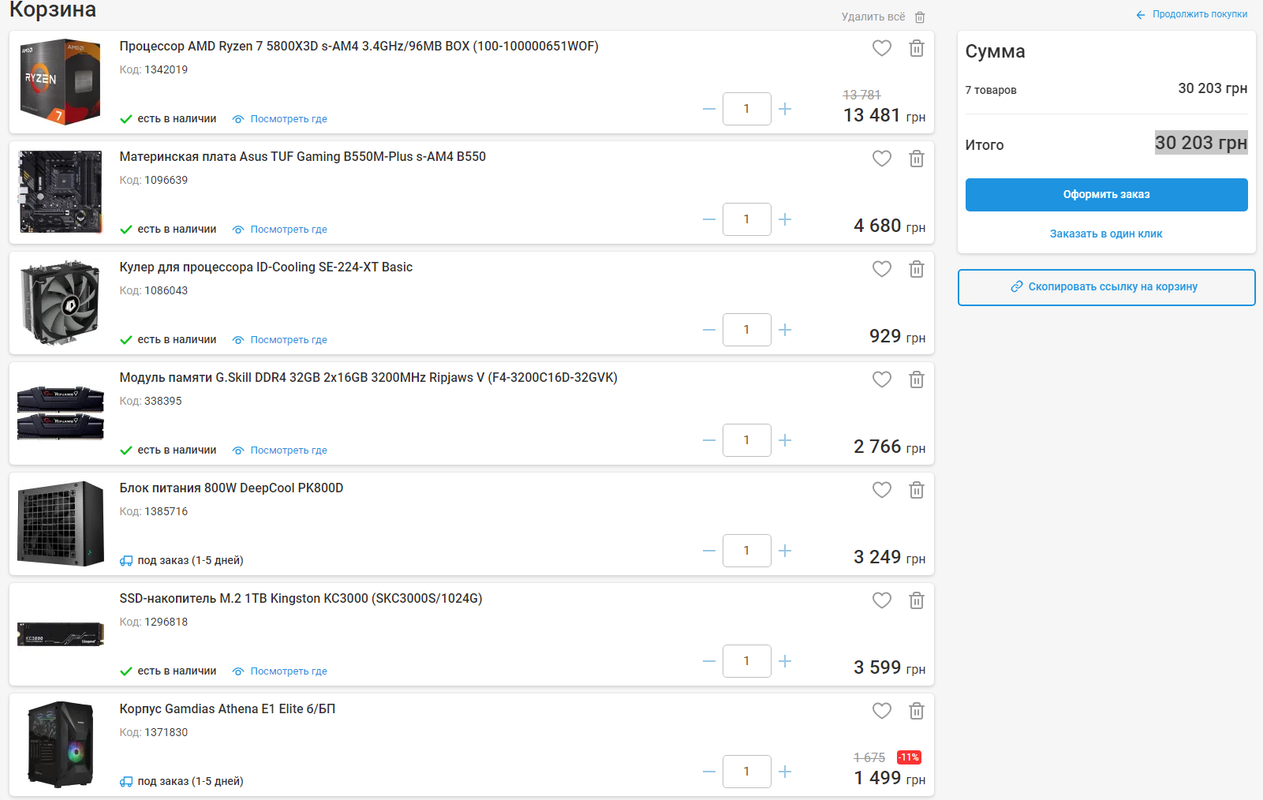
Task: Reduce Kingston KC3000 SSD quantity
Action: coord(709,661)
